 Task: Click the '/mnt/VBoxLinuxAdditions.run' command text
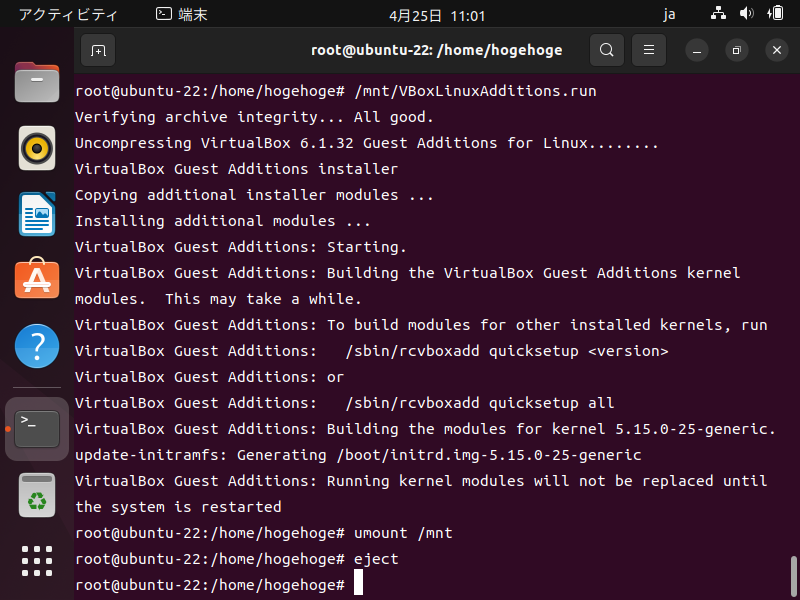pyautogui.click(x=475, y=91)
